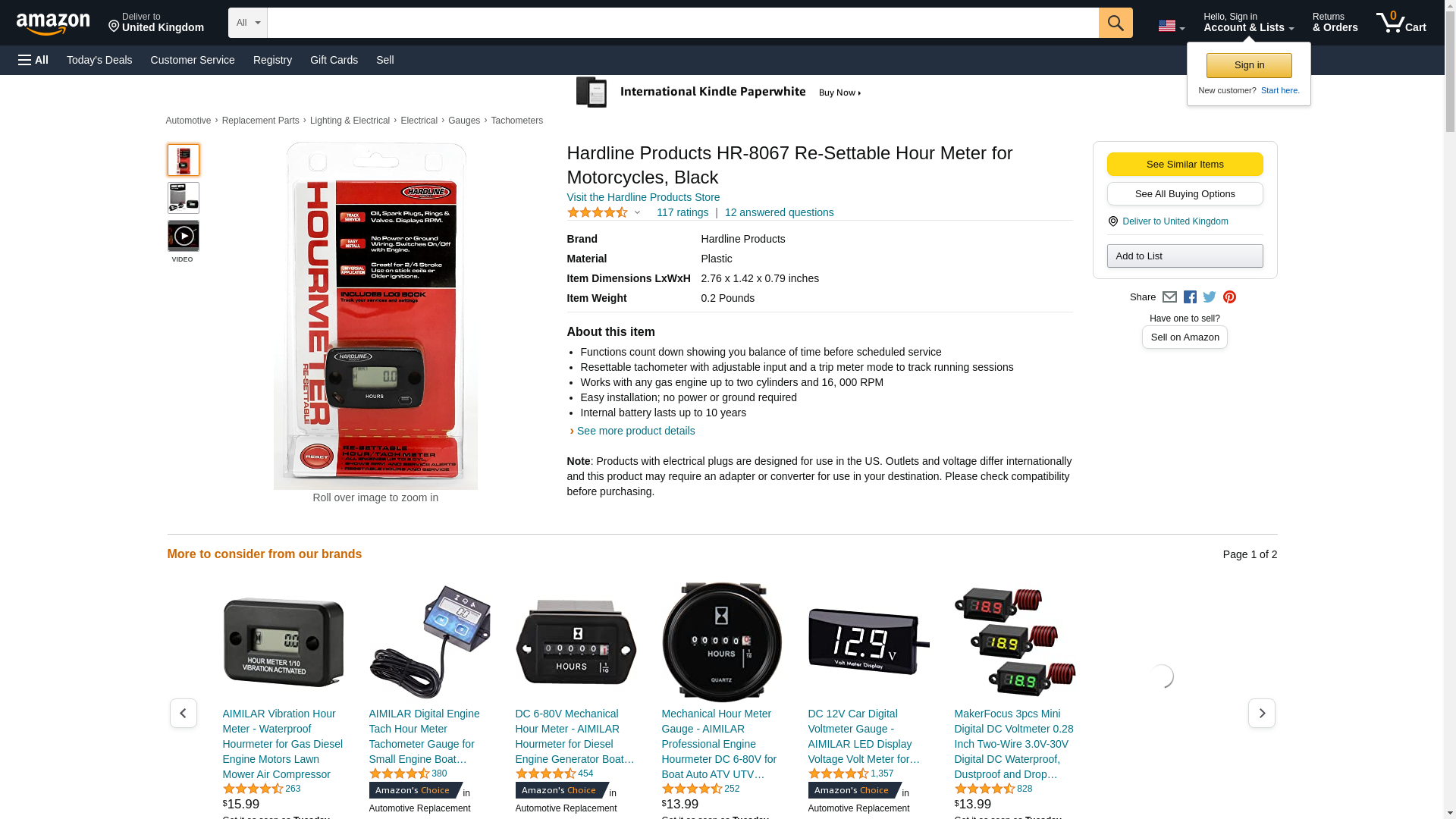Open the All hamburger menu
Screen dimensions: 1456x819
[x=33, y=60]
